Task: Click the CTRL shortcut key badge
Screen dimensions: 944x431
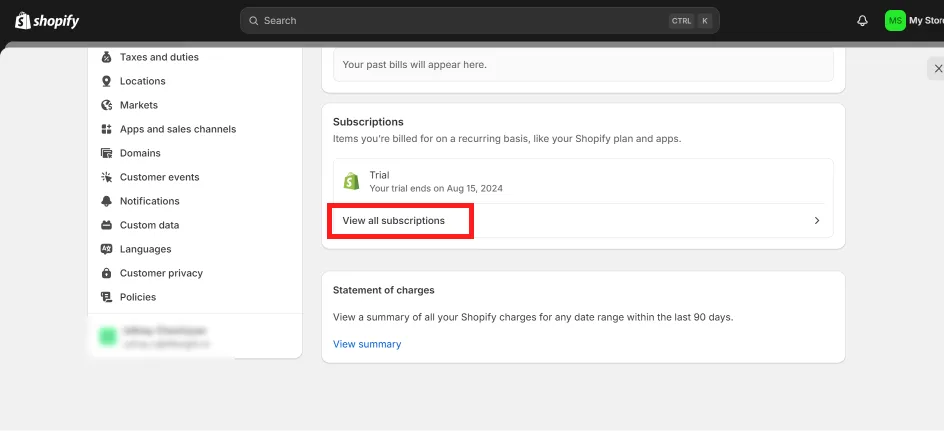Action: (682, 20)
